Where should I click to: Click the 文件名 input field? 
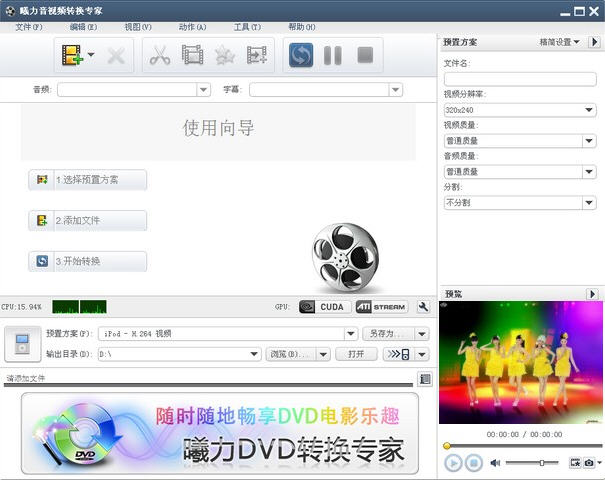coord(520,79)
